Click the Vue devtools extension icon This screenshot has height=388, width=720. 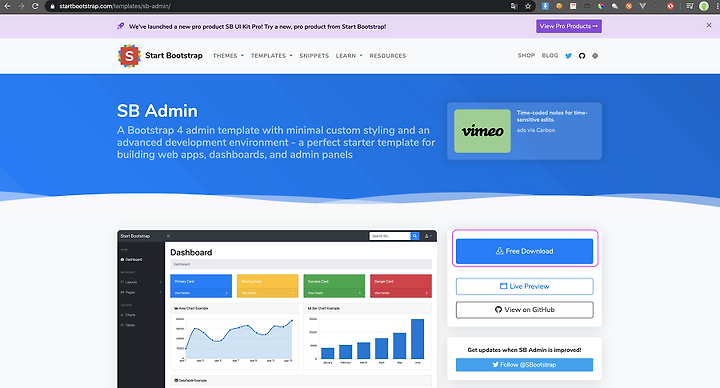tap(642, 6)
